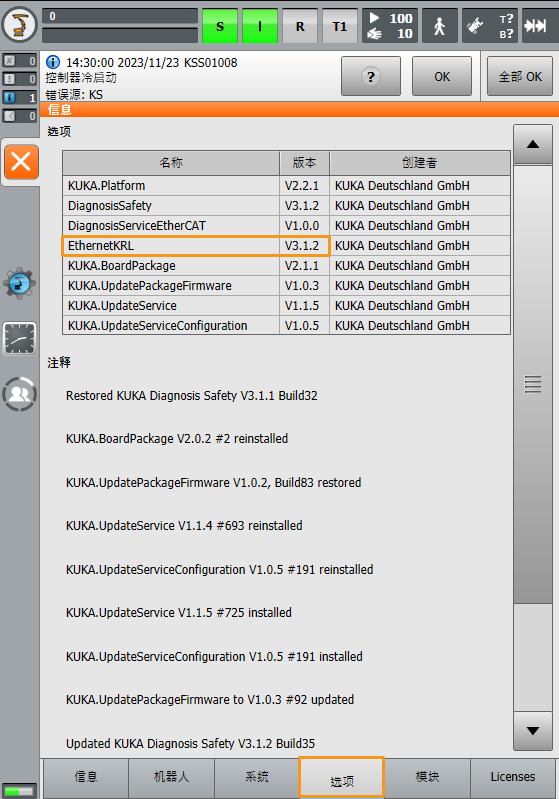Image resolution: width=559 pixels, height=799 pixels.
Task: Click the blue info icon in message
Action: click(53, 62)
